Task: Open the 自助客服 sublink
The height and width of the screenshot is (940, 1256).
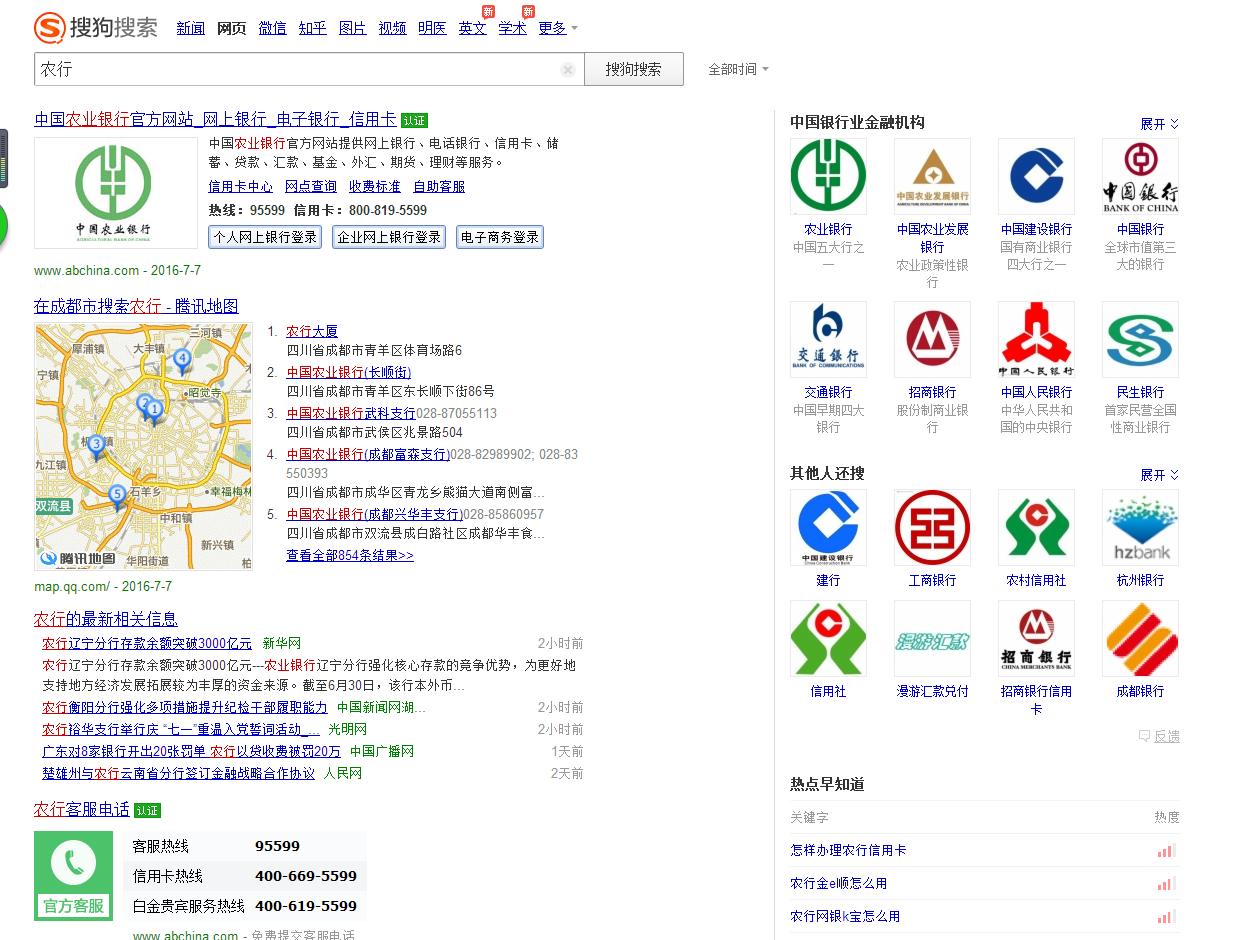Action: point(439,186)
